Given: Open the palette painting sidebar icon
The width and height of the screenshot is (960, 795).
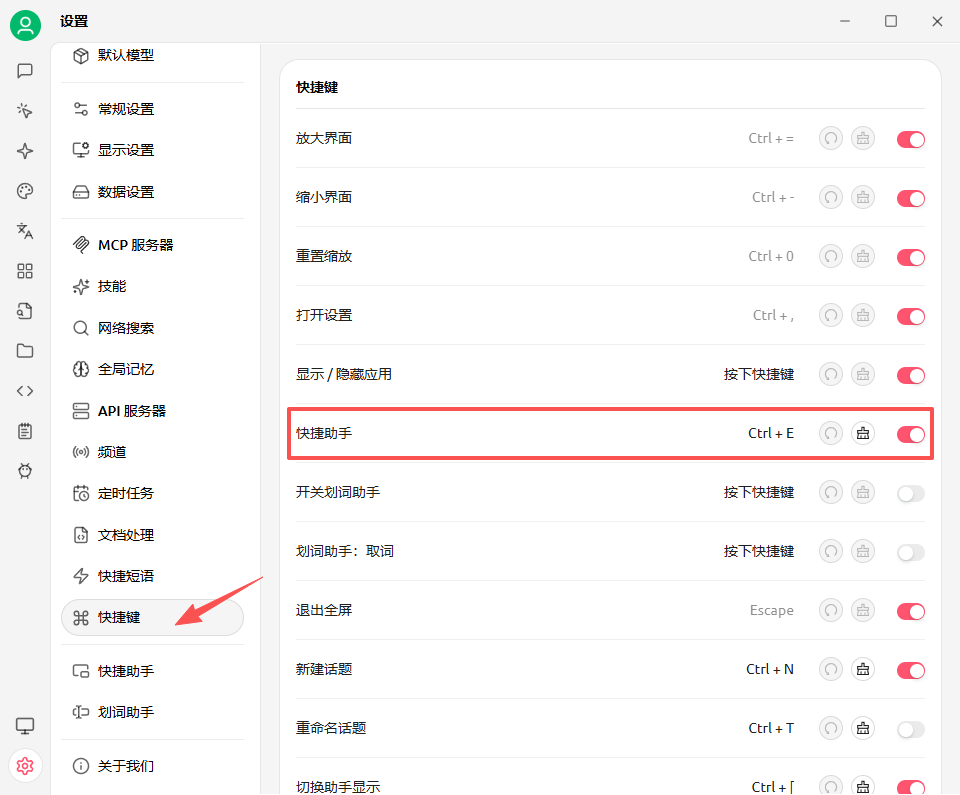Looking at the screenshot, I should pyautogui.click(x=25, y=191).
